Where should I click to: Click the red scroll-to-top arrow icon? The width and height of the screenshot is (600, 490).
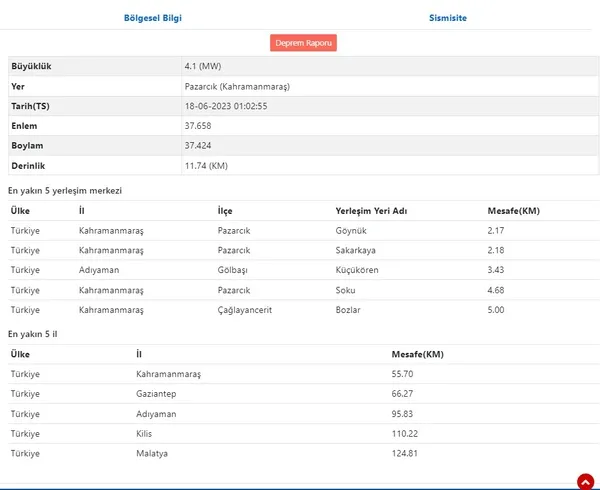[584, 481]
